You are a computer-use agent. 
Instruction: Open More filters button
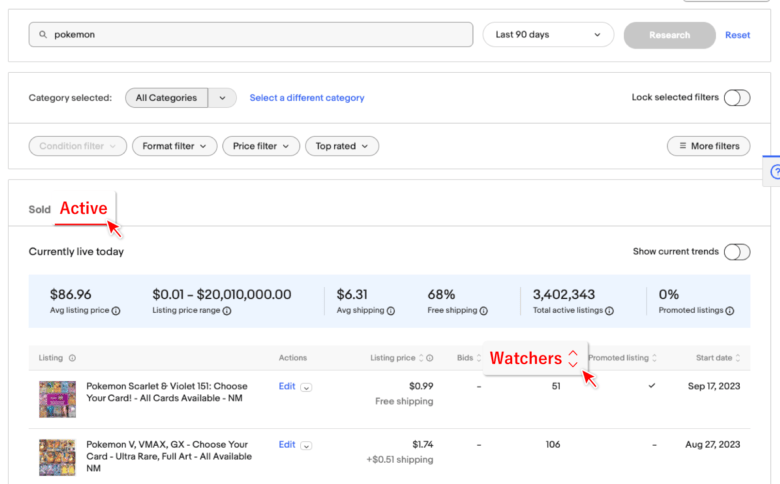708,146
